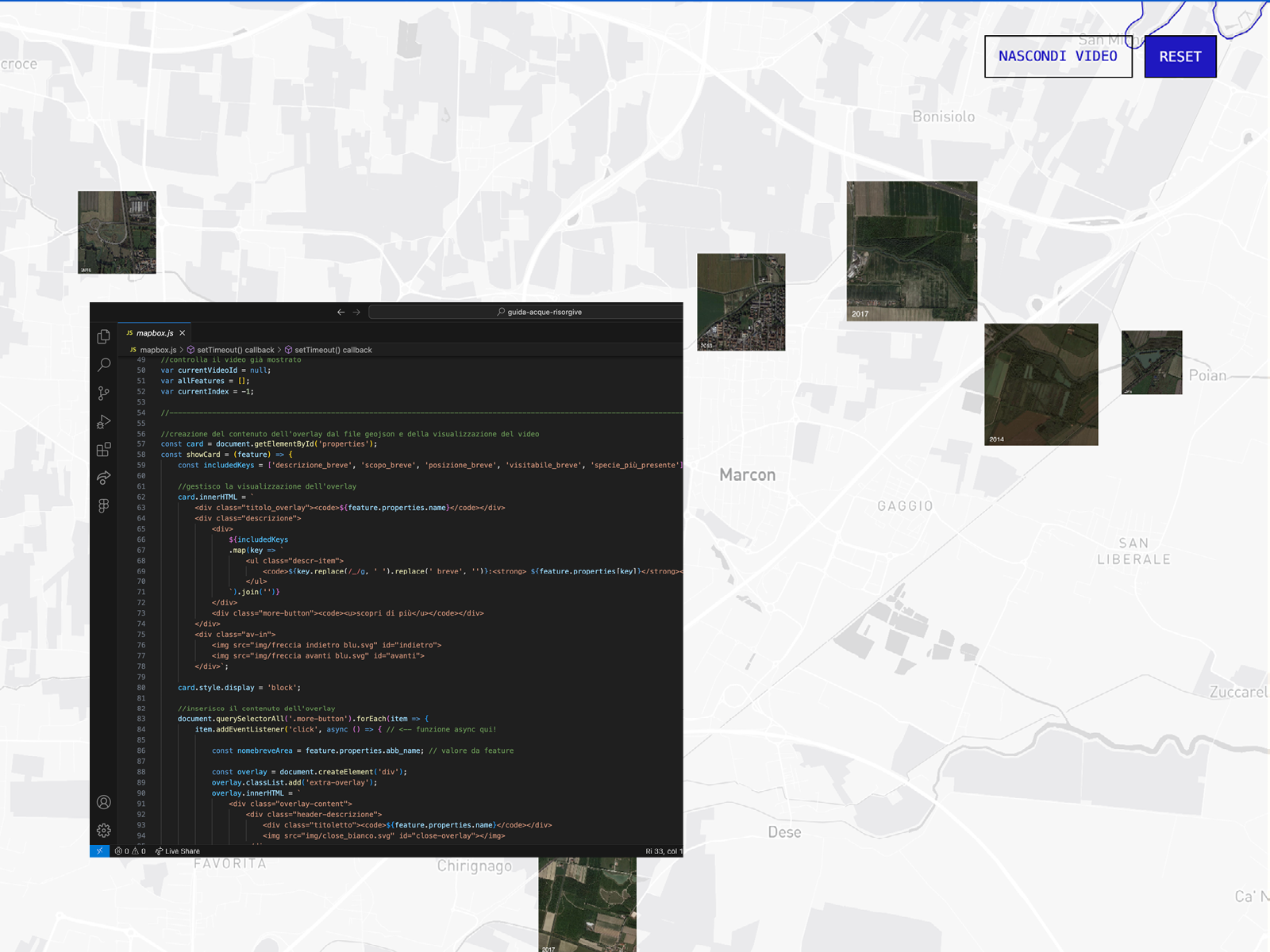1270x952 pixels.
Task: Click the freccia indietro blu.svg line
Action: pos(326,645)
